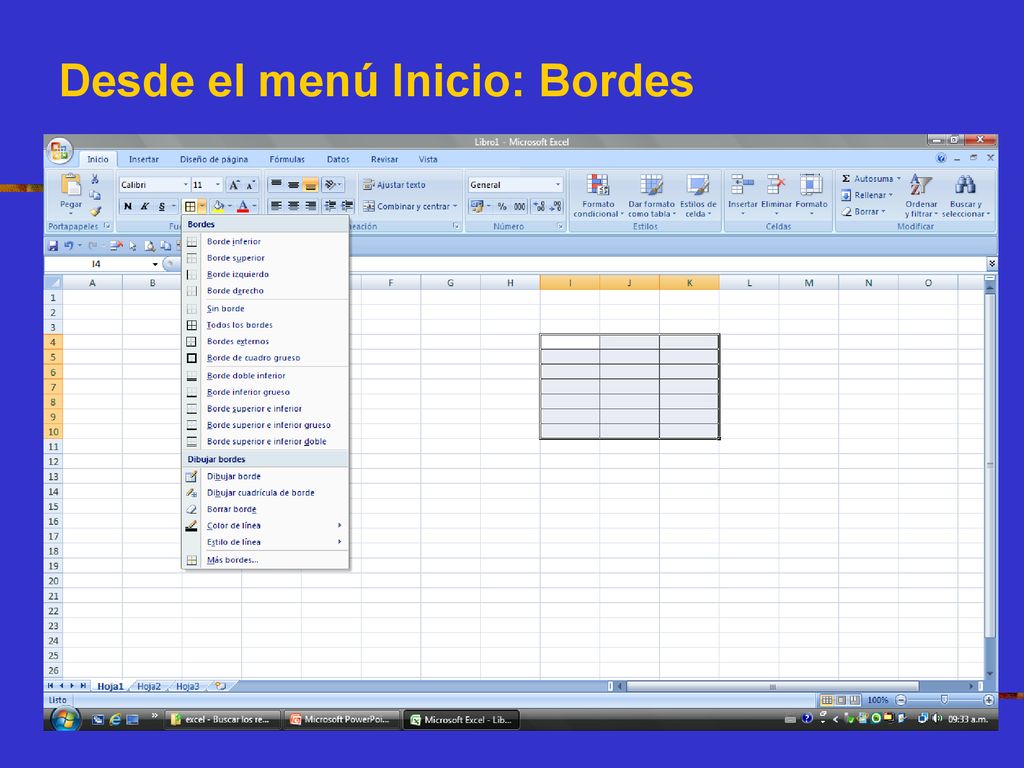The width and height of the screenshot is (1024, 768).
Task: Open the General number format dropdown
Action: tap(558, 185)
